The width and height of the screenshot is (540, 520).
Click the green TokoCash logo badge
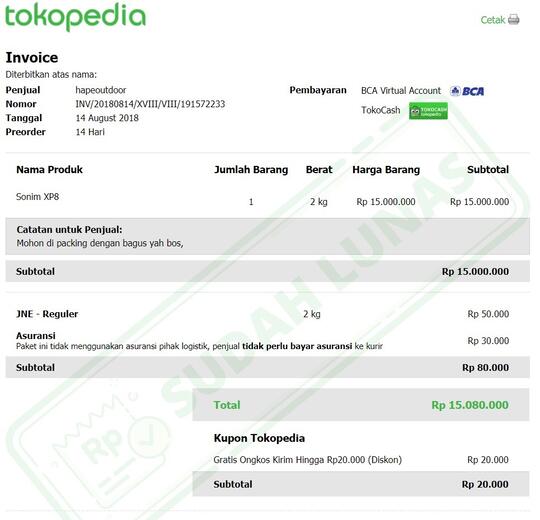428,111
